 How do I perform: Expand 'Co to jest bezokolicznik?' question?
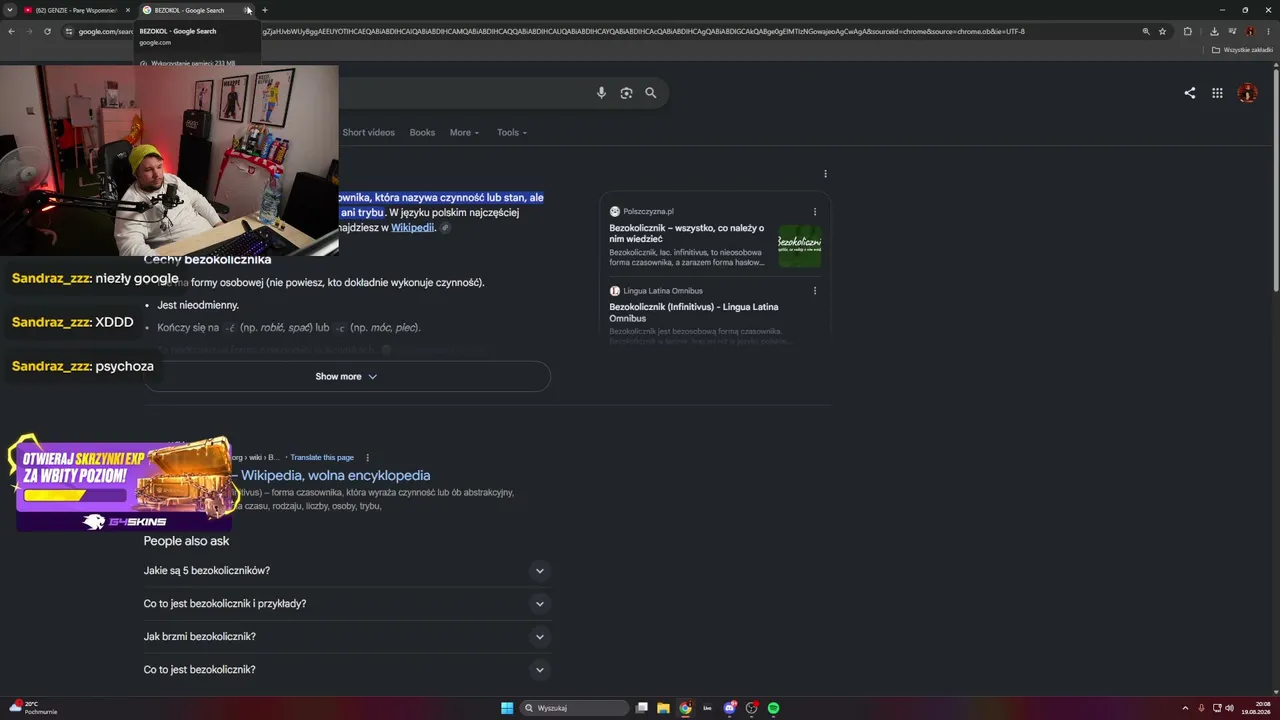coord(347,670)
